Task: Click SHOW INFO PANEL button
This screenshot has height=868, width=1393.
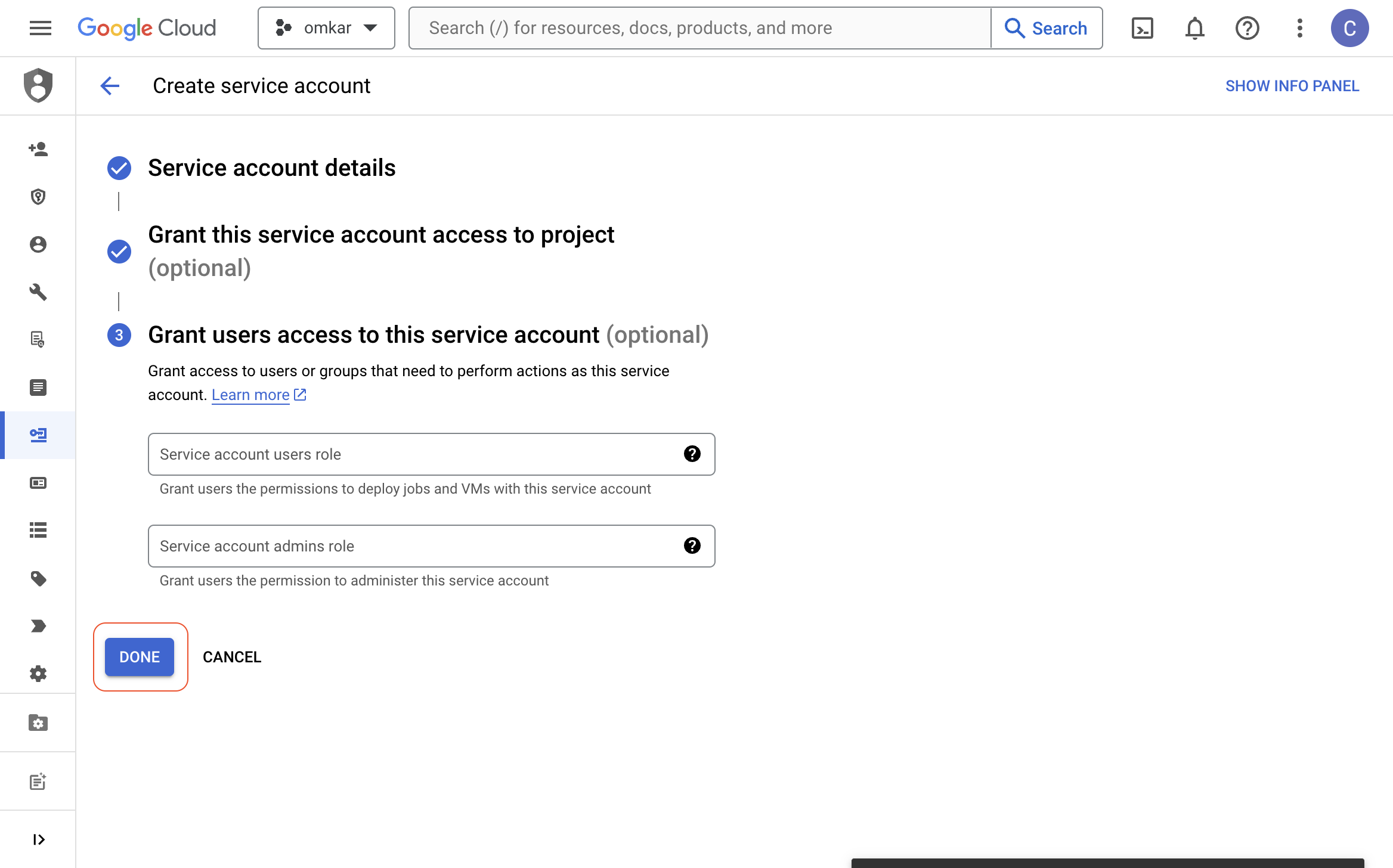Action: tap(1293, 85)
